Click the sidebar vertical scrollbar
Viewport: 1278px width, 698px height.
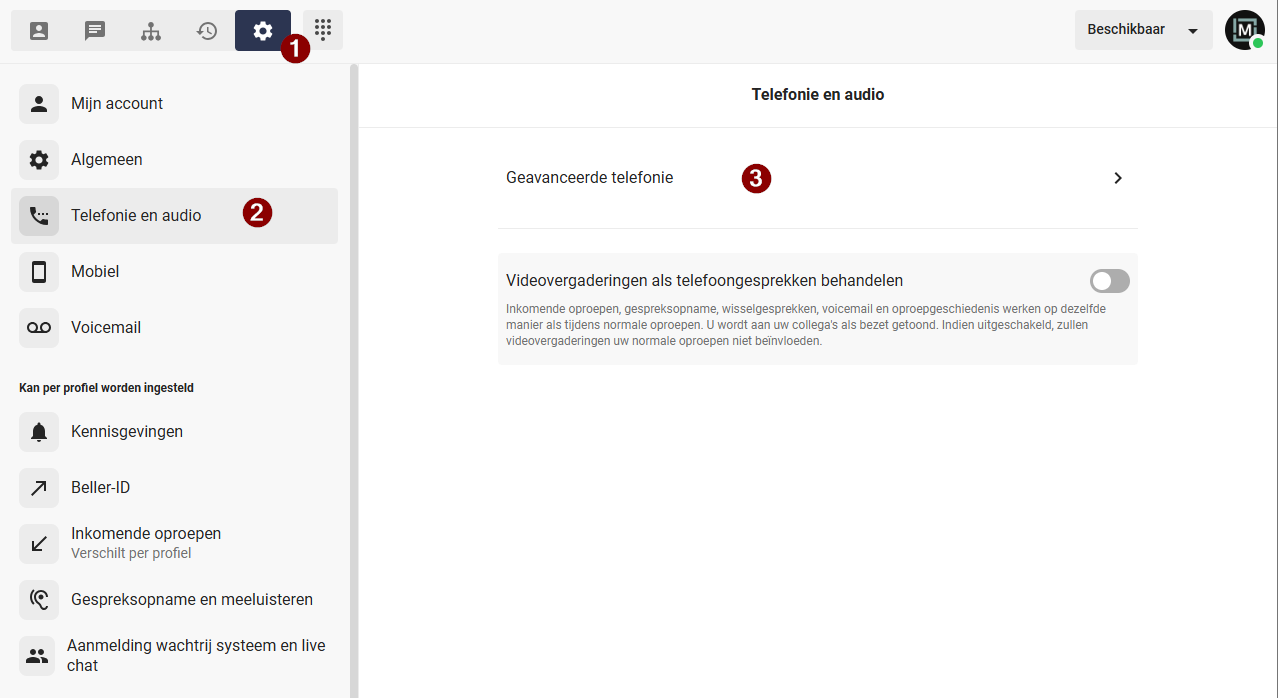354,380
